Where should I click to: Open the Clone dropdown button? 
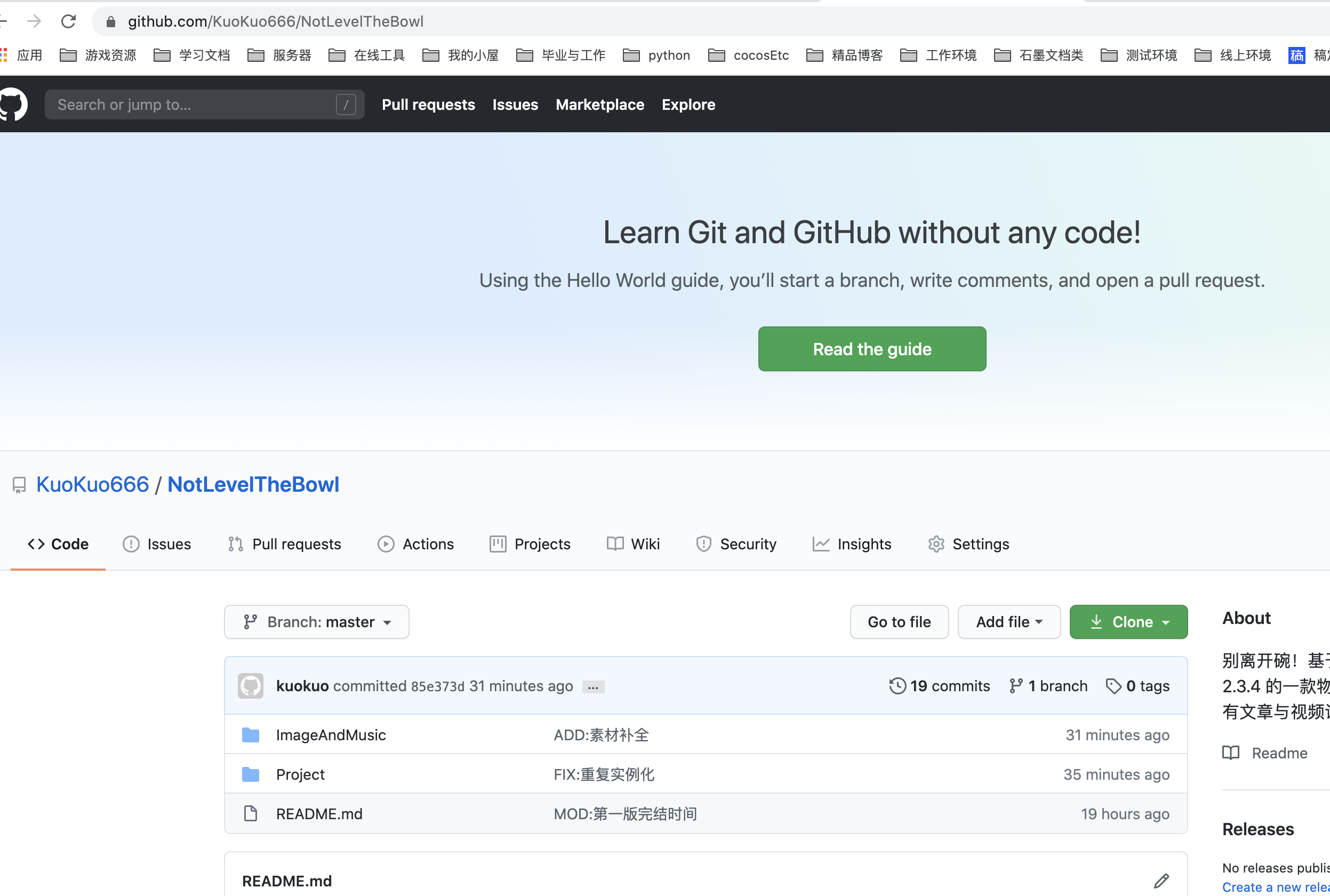1128,622
